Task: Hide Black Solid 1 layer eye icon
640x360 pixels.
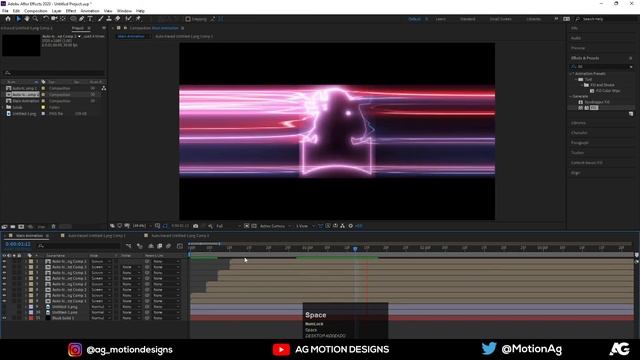Action: [x=4, y=318]
